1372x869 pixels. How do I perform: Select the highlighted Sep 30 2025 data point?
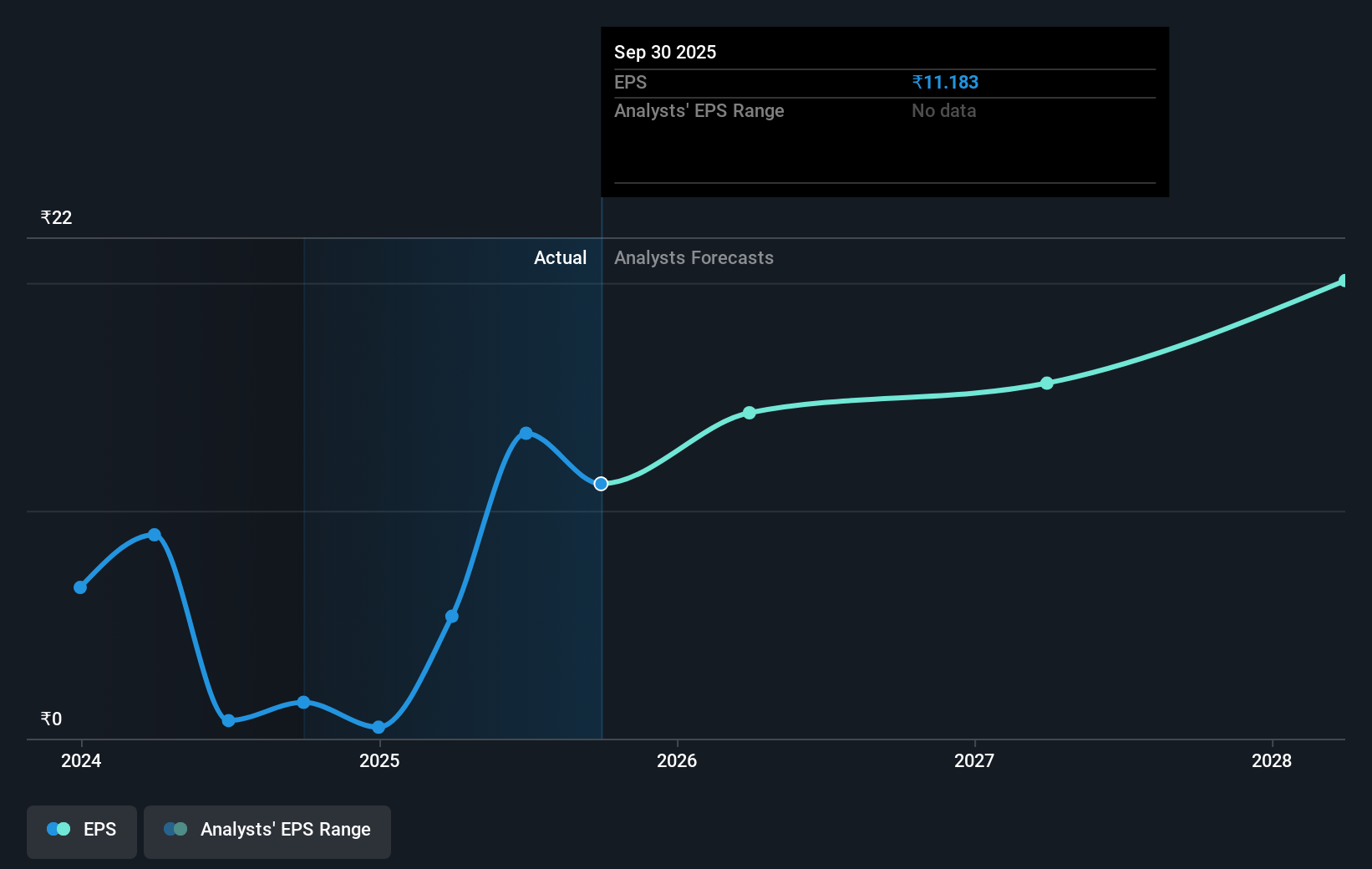[x=600, y=483]
